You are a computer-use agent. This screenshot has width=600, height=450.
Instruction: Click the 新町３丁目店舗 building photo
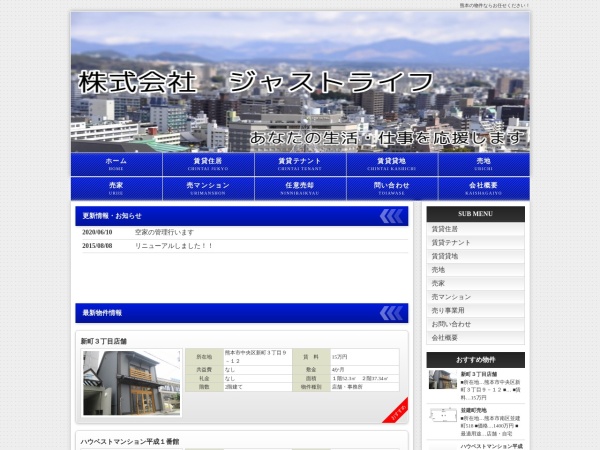click(132, 383)
